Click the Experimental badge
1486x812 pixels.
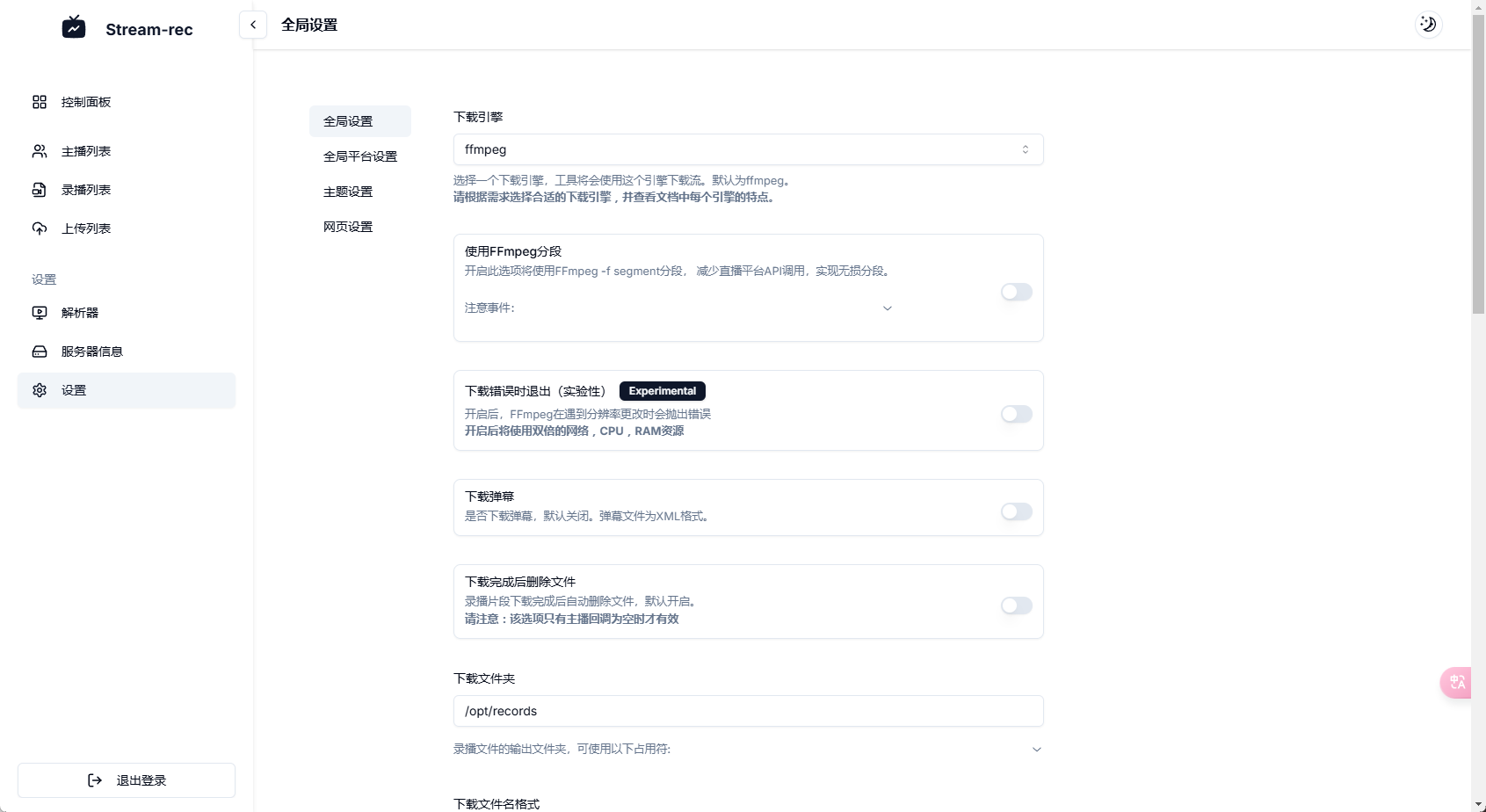663,391
